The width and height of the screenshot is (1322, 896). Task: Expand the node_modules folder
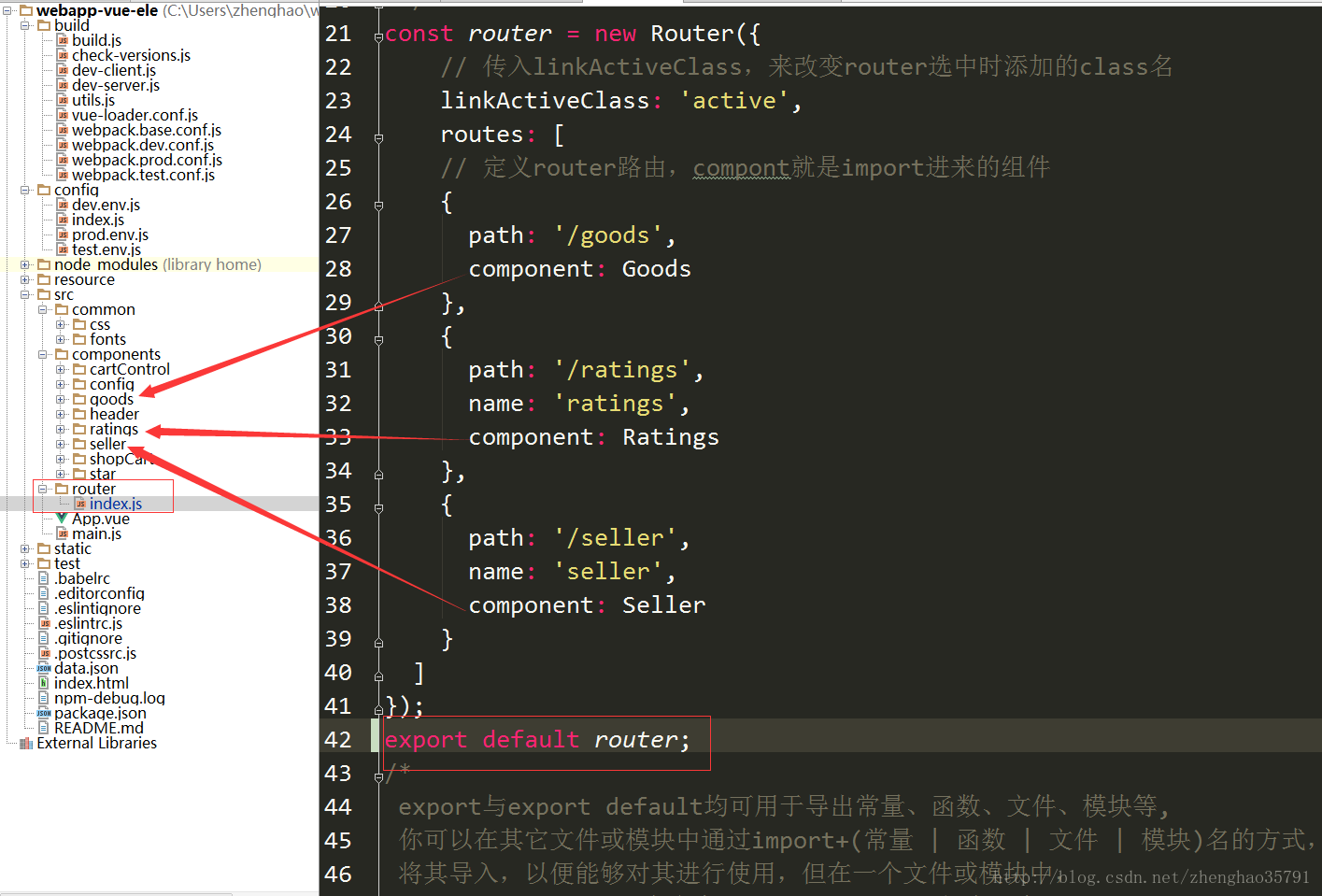pyautogui.click(x=25, y=264)
